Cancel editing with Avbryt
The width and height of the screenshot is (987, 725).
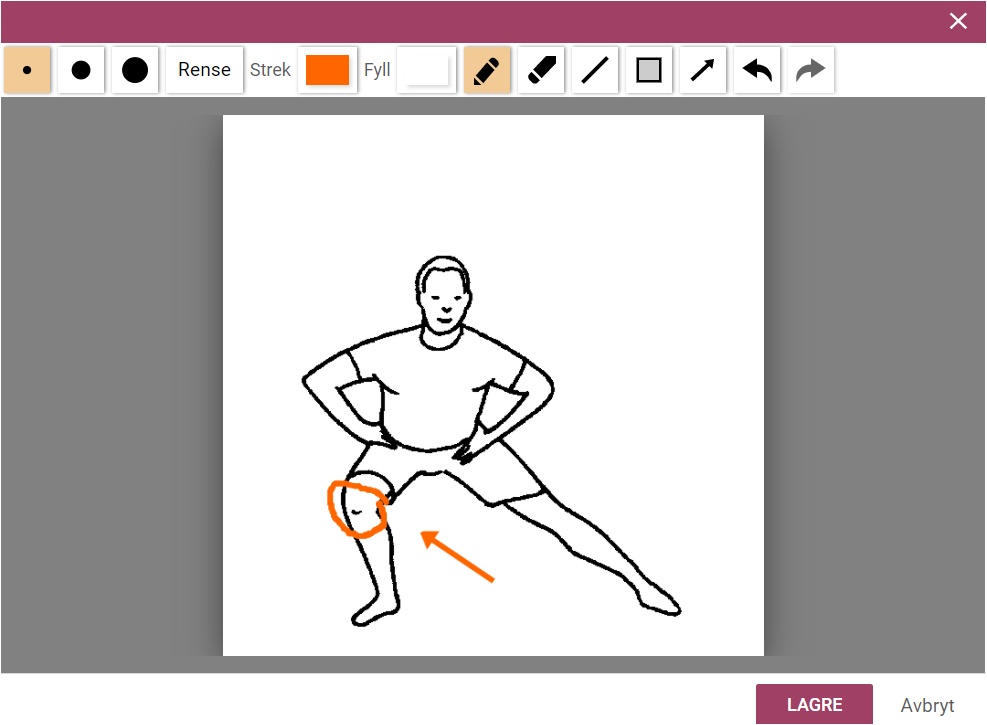tap(927, 705)
